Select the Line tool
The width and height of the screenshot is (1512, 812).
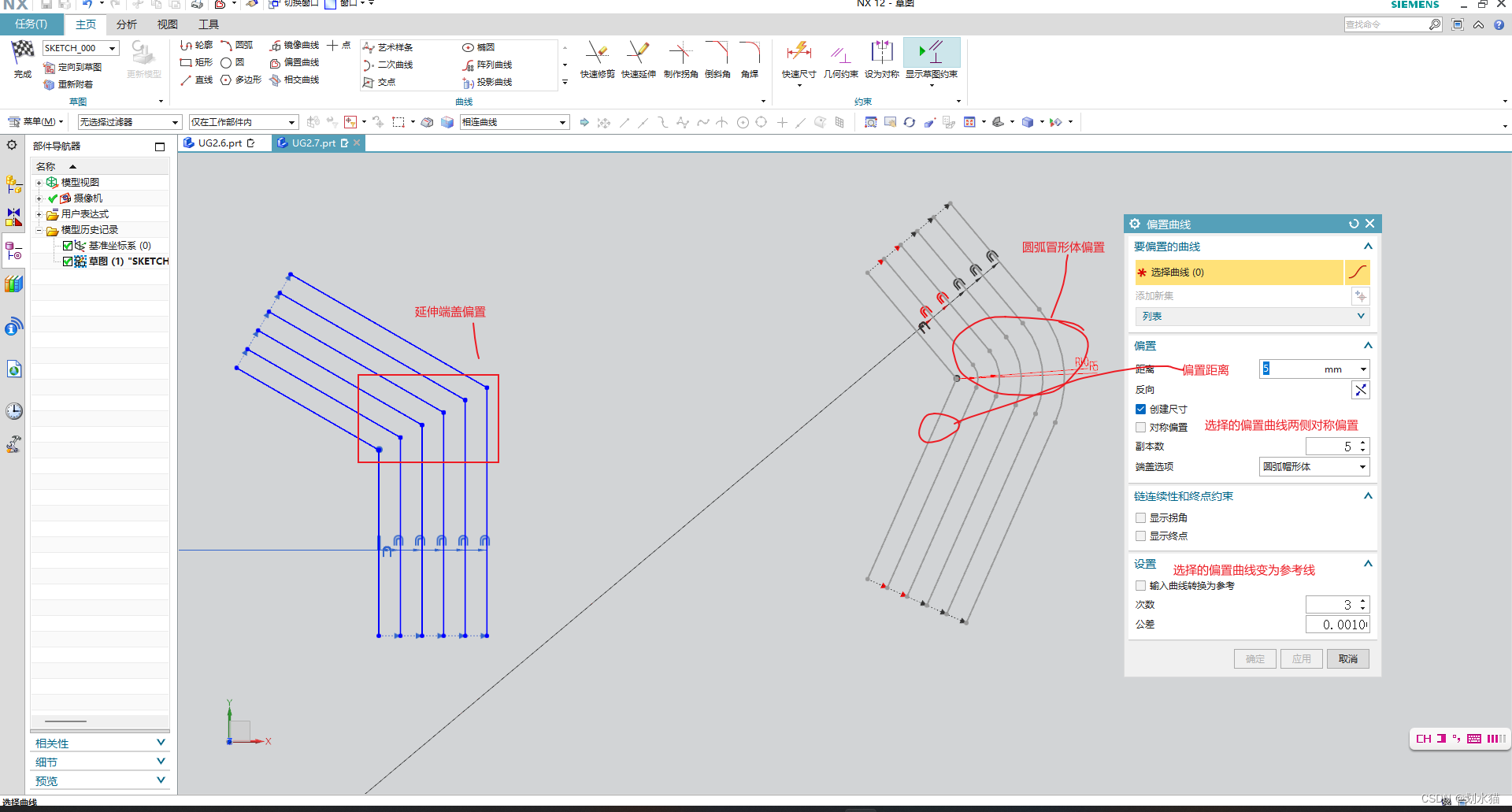coord(197,80)
